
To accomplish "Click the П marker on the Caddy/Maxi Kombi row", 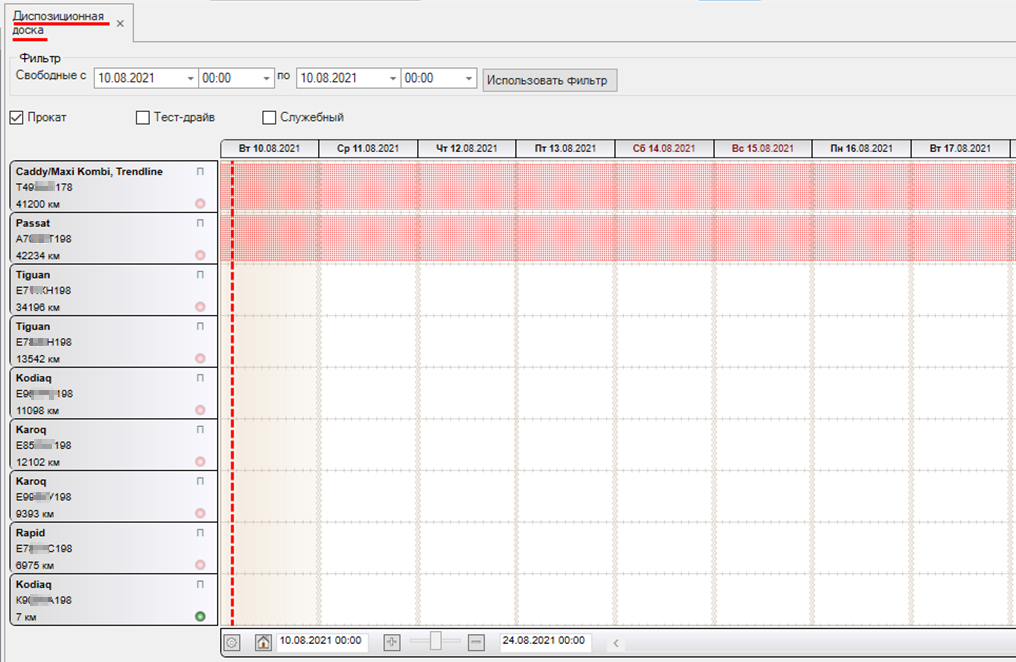I will tap(200, 171).
